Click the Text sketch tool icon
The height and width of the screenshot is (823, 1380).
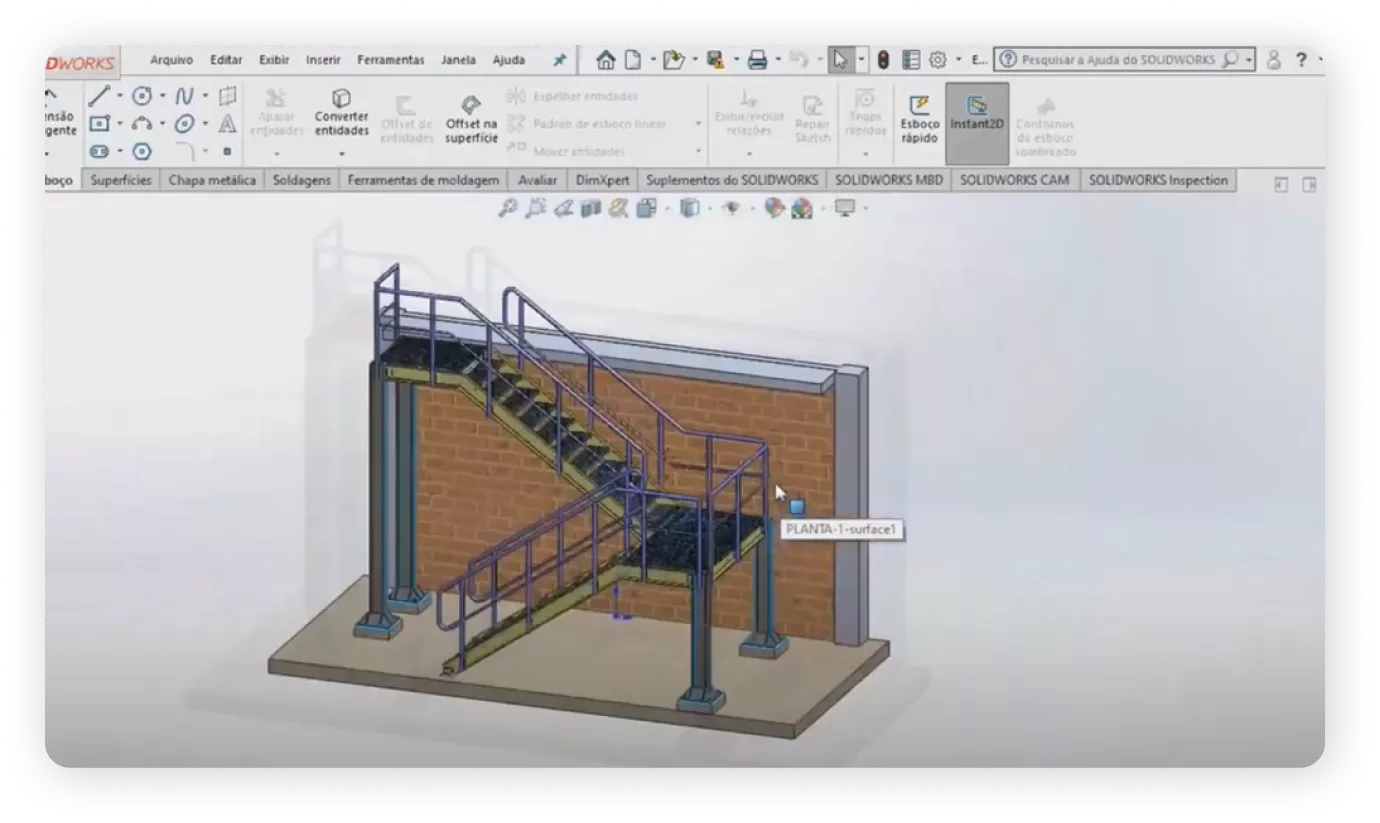tap(228, 124)
